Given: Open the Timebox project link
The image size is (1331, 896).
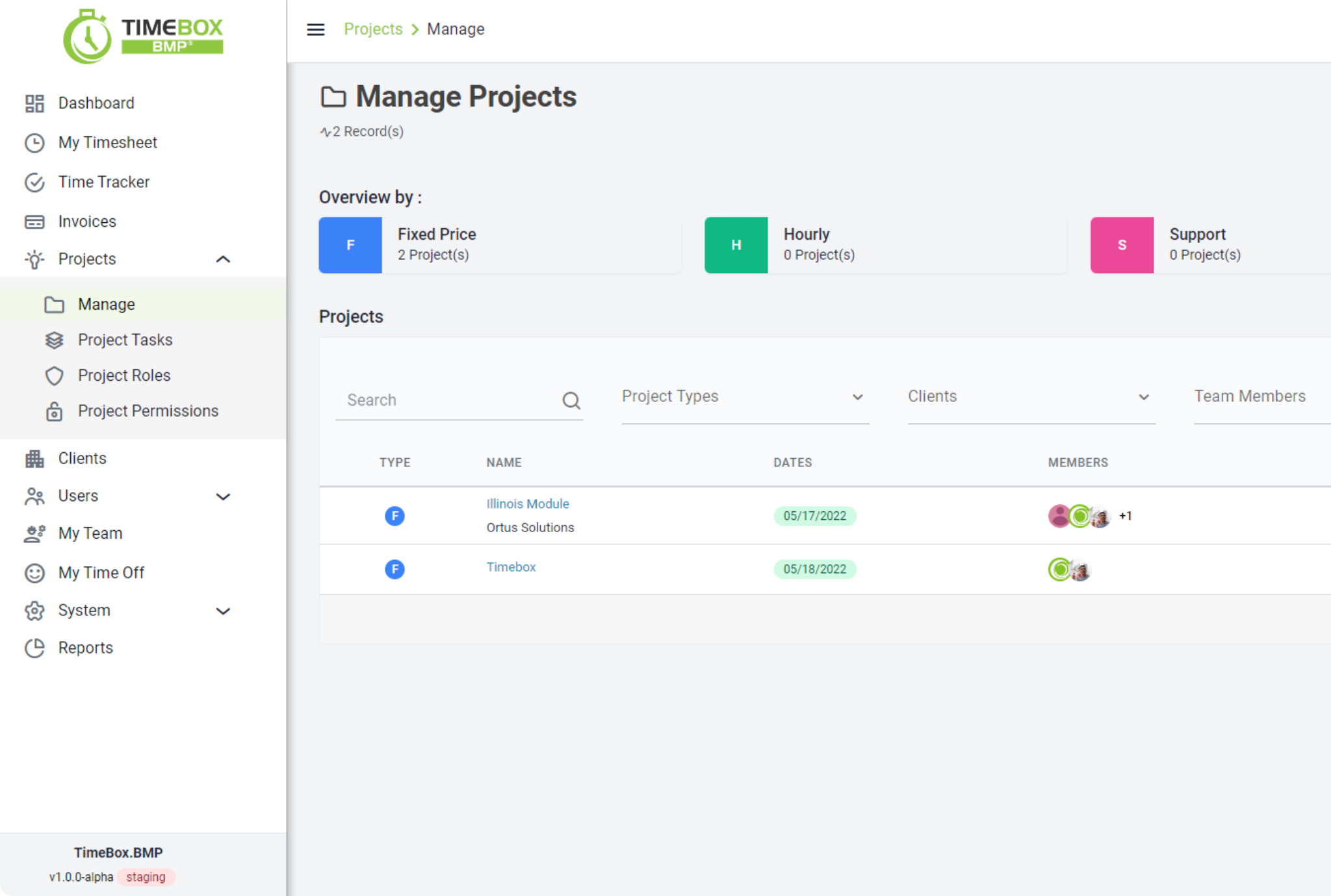Looking at the screenshot, I should pos(511,567).
